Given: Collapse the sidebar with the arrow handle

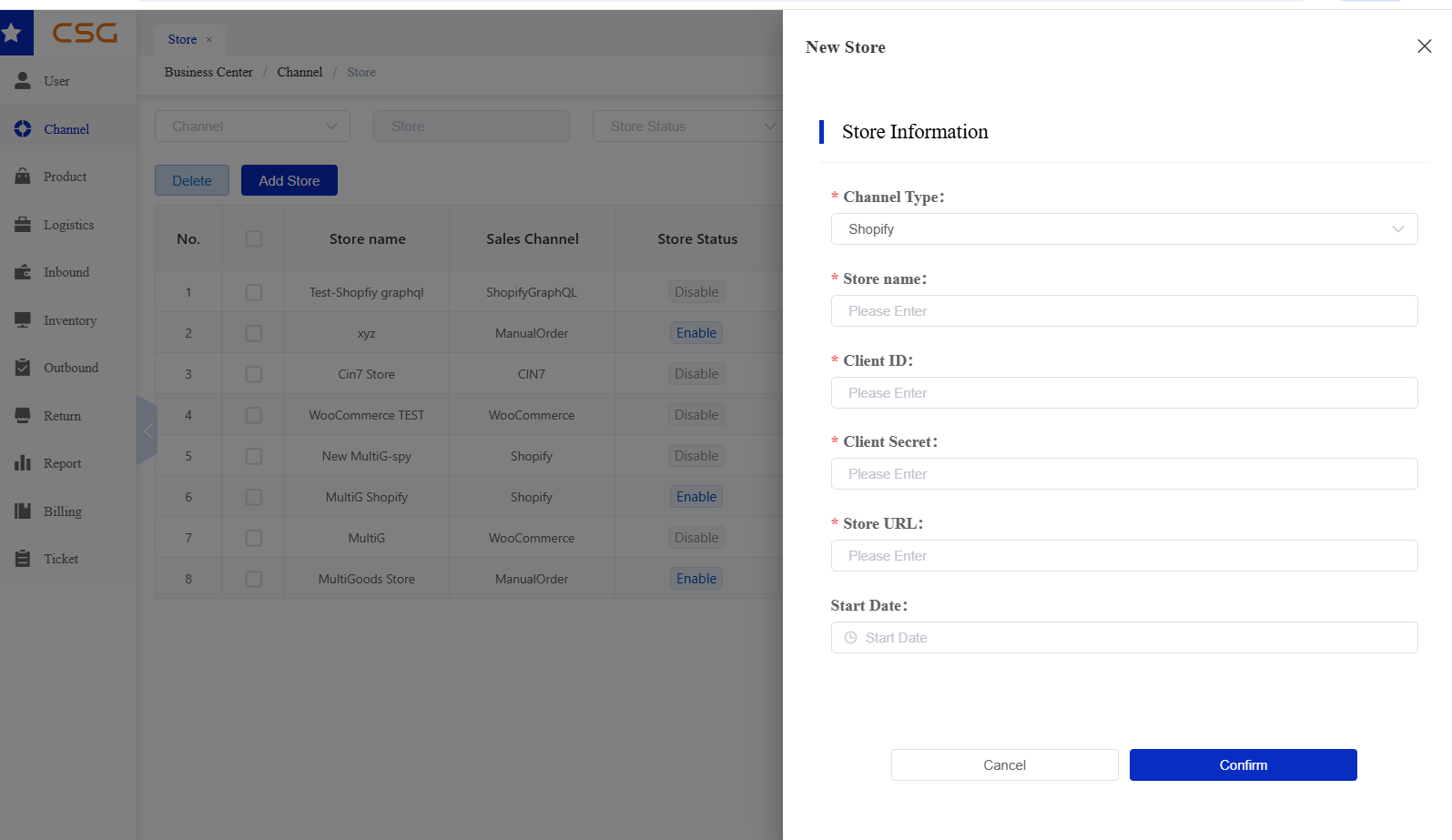Looking at the screenshot, I should (x=147, y=430).
